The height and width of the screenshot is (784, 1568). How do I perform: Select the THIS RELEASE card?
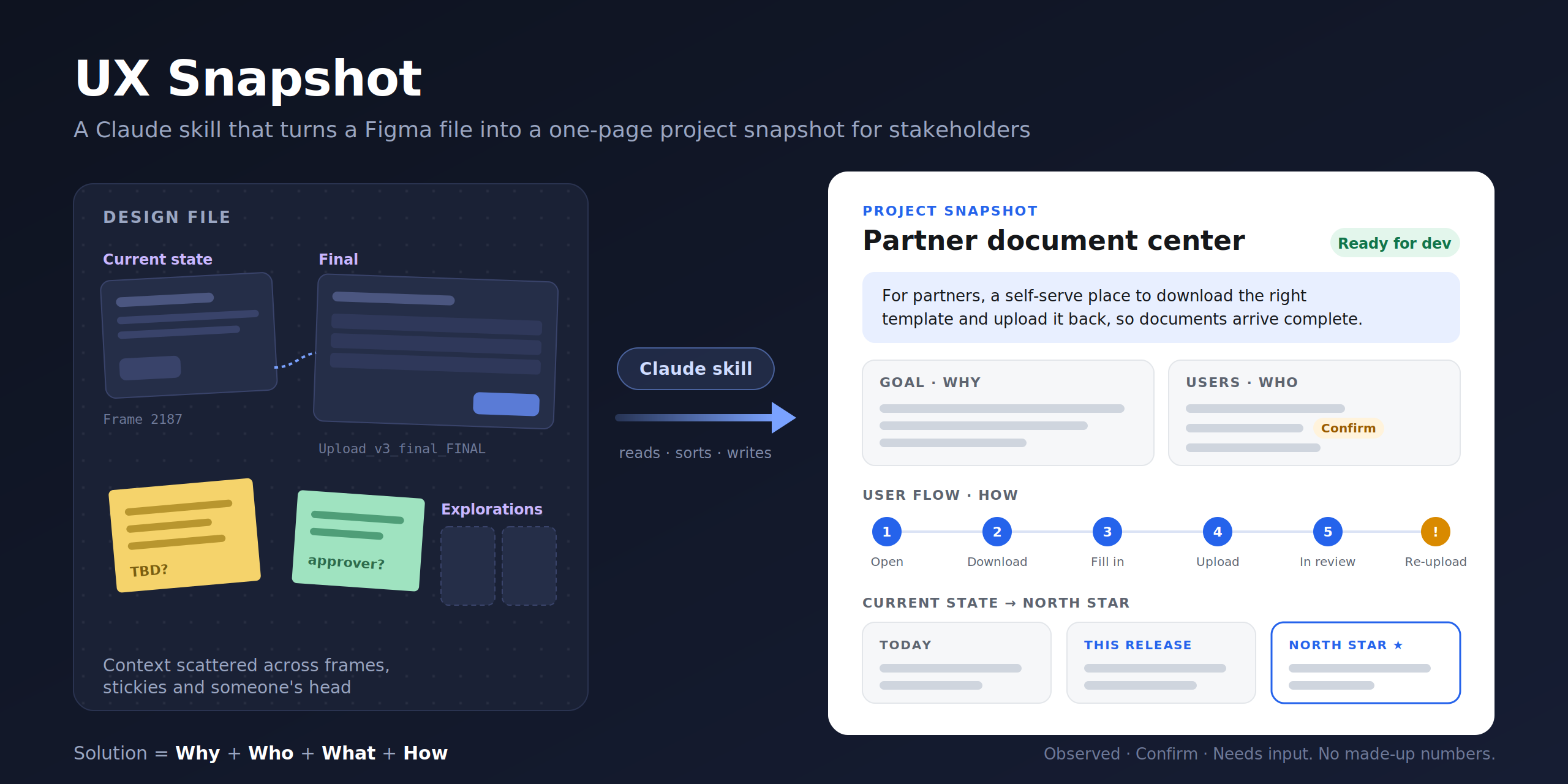point(1161,663)
